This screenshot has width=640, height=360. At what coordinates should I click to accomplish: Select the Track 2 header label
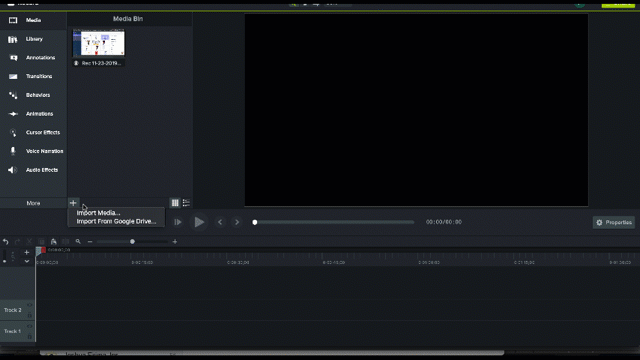pos(13,310)
